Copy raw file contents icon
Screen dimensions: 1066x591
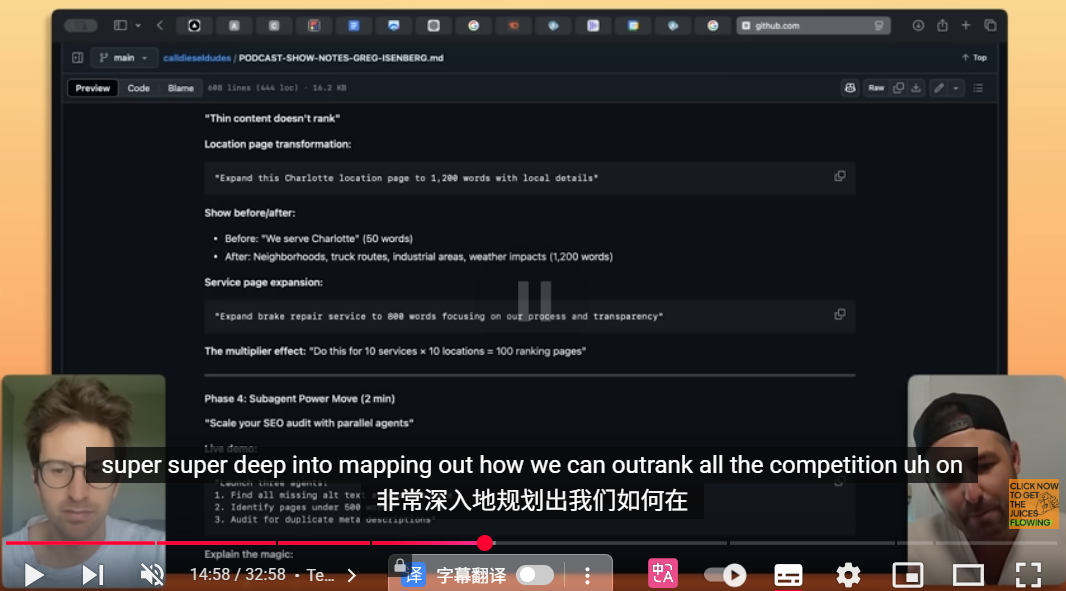898,88
